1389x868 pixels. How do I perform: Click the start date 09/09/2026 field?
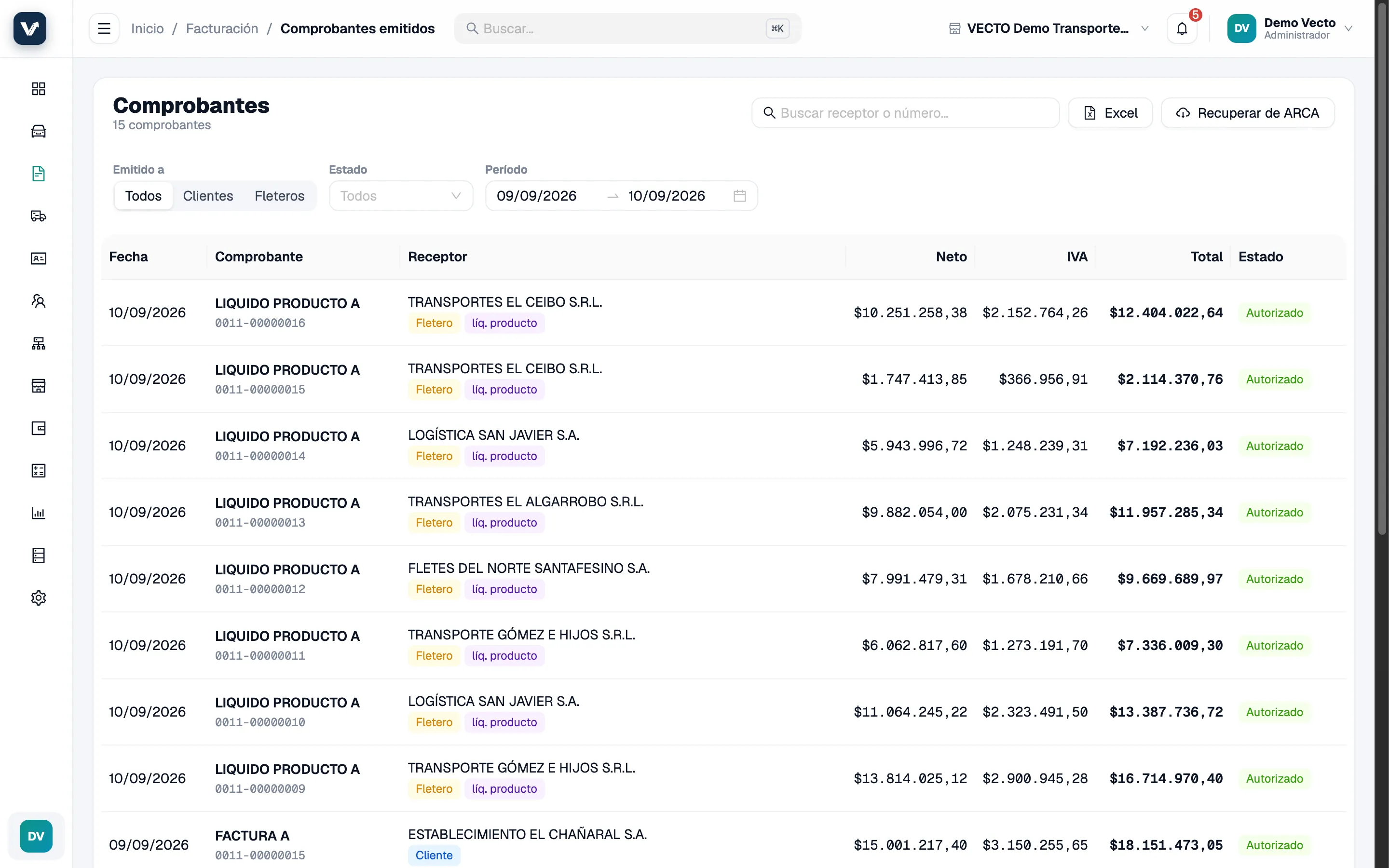click(536, 196)
